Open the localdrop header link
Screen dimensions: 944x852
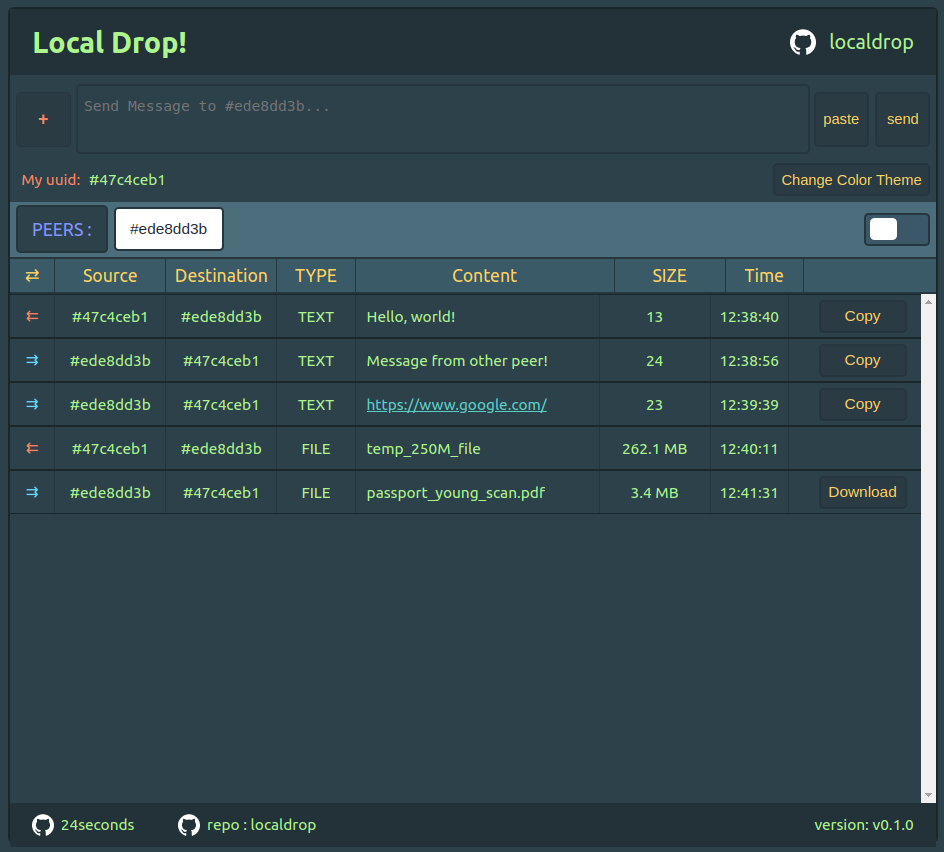pos(871,42)
